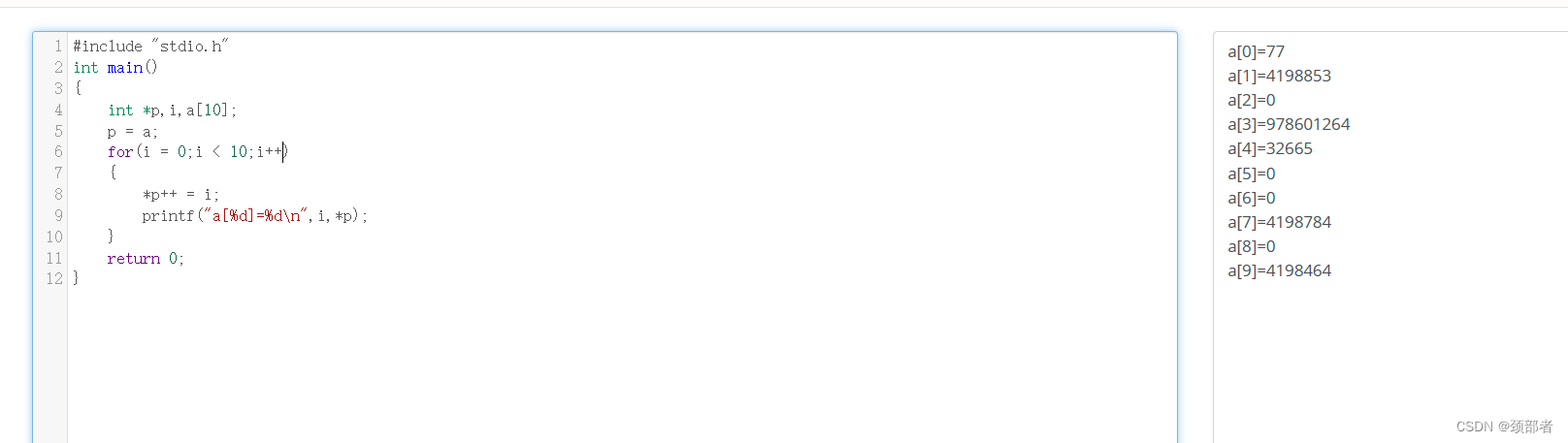This screenshot has width=1568, height=443.
Task: Click line number 6 in gutter
Action: coord(58,152)
